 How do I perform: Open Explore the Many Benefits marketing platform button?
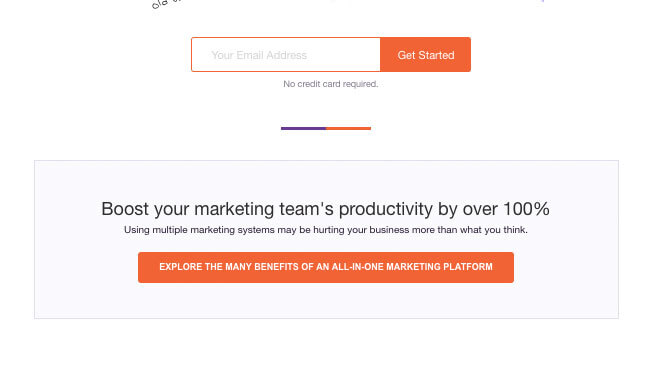[325, 267]
